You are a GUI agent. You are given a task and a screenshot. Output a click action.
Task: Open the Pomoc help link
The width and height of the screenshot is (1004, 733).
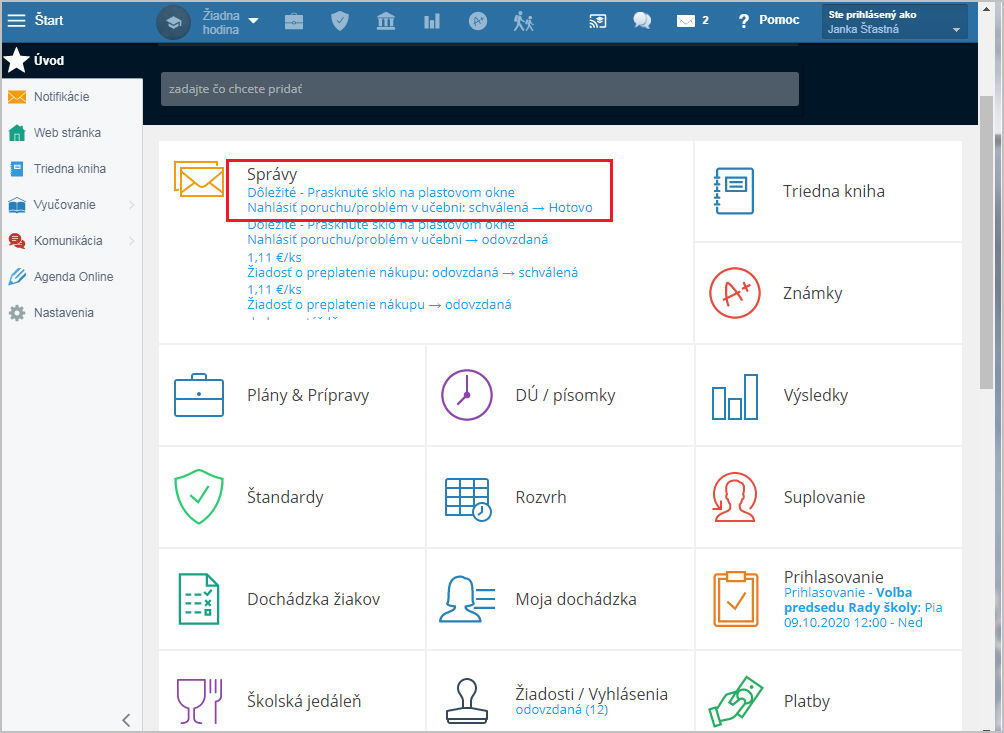[x=768, y=21]
